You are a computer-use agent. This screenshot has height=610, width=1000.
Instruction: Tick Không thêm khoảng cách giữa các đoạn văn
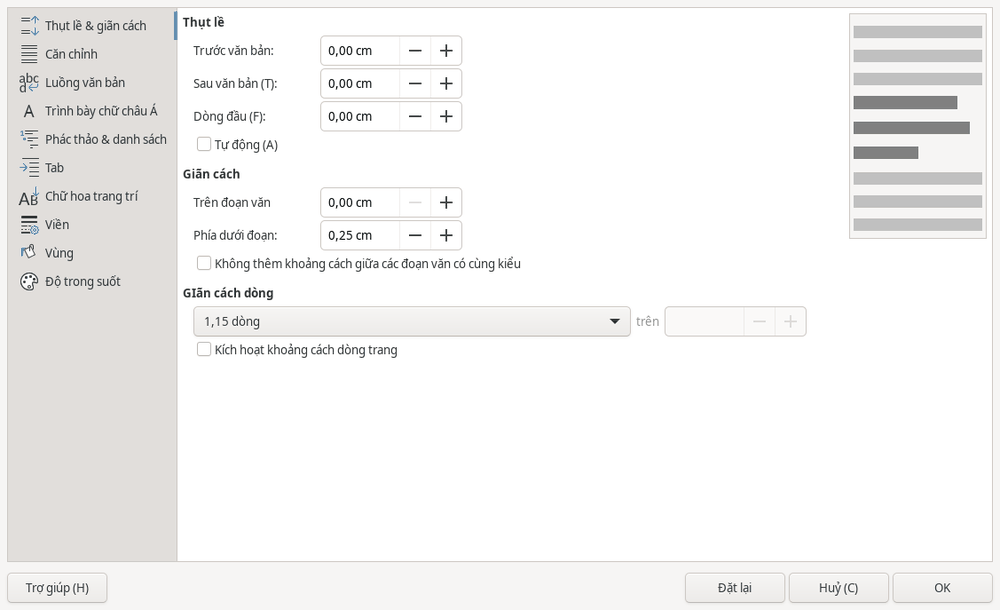(x=204, y=263)
